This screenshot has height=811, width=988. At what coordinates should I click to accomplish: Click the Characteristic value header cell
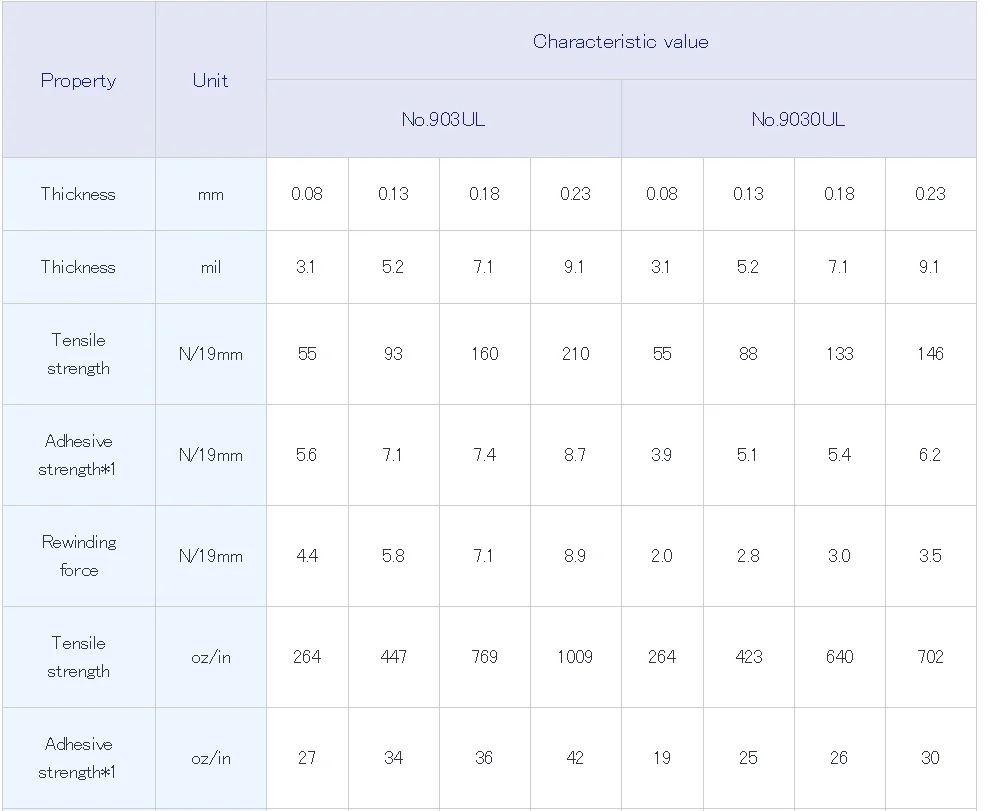point(620,42)
